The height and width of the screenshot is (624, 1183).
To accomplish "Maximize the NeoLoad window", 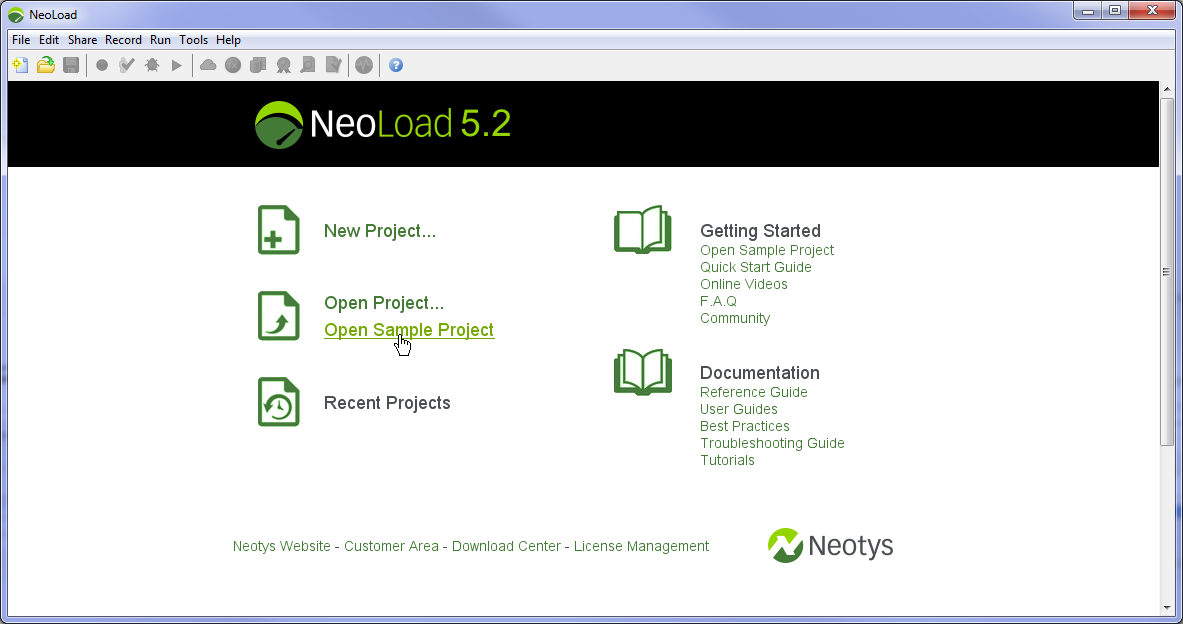I will (x=1115, y=11).
